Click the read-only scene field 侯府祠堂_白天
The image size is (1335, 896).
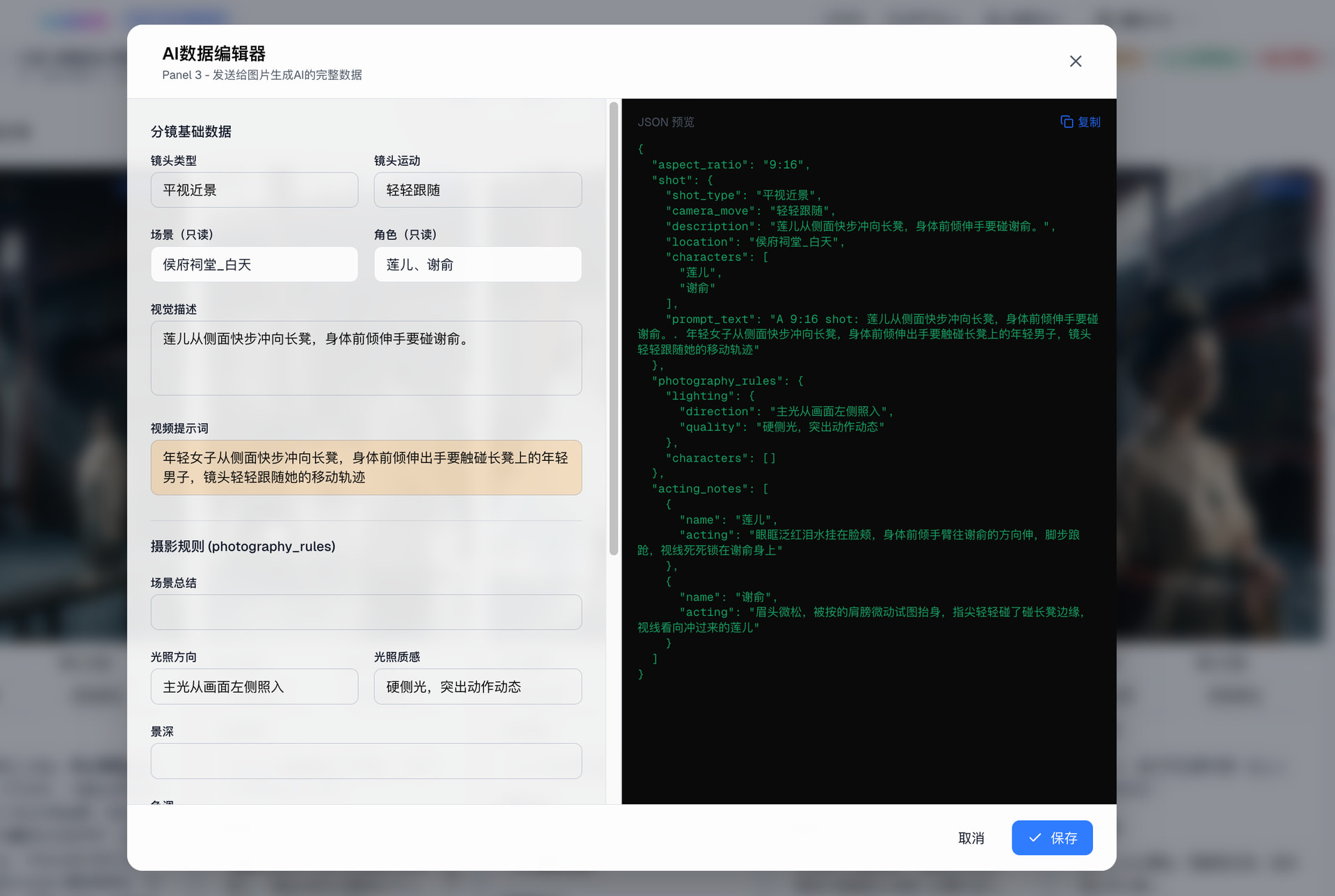tap(254, 264)
